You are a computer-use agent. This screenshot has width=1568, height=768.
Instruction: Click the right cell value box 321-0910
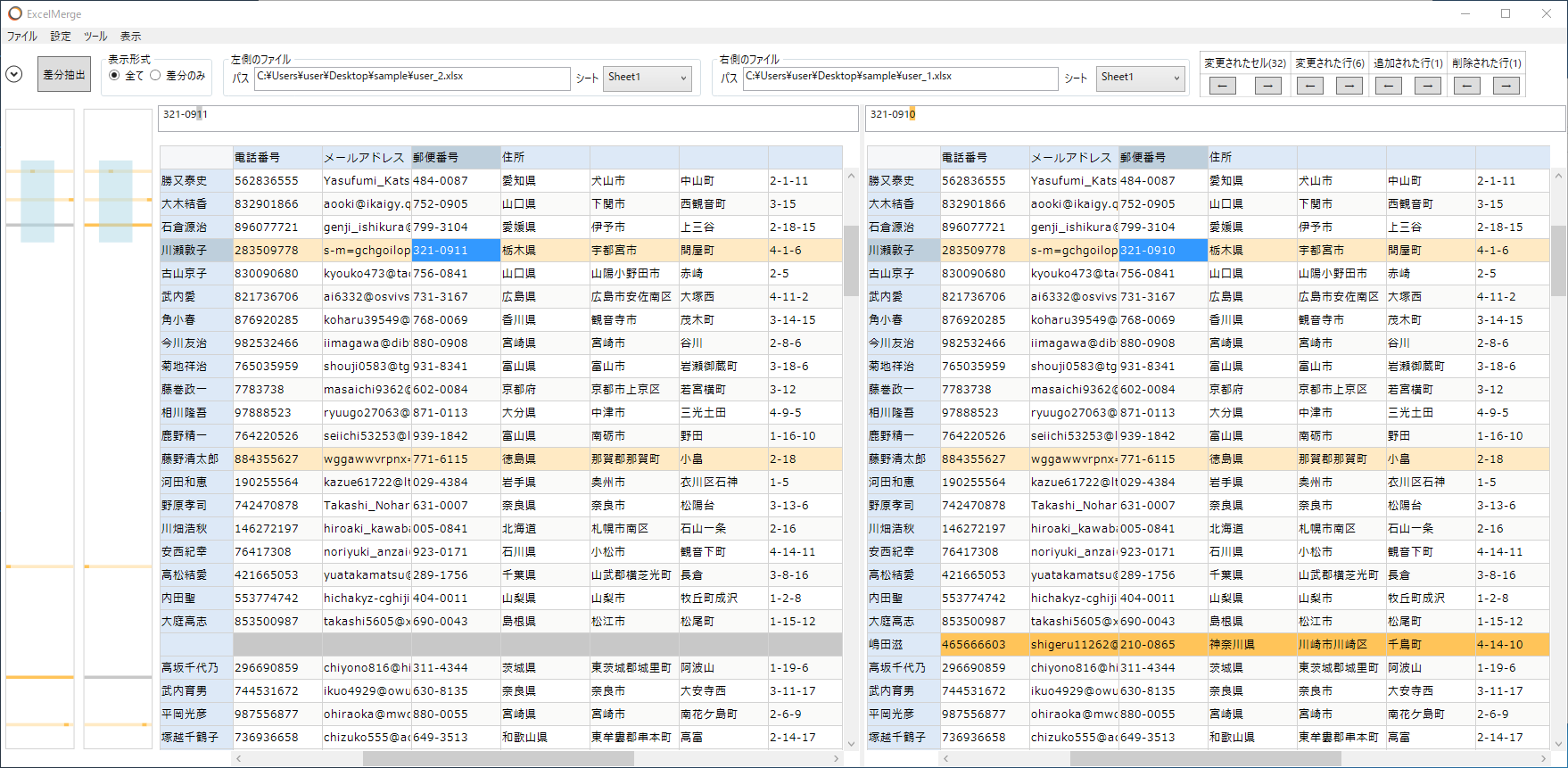pos(1216,119)
